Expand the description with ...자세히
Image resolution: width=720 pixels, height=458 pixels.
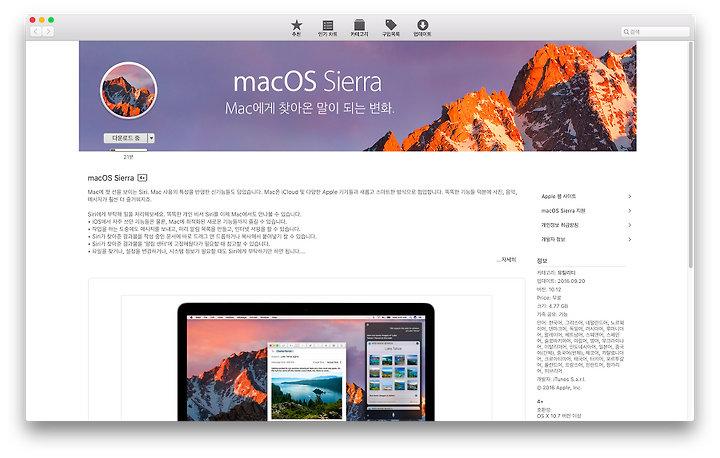click(x=506, y=260)
